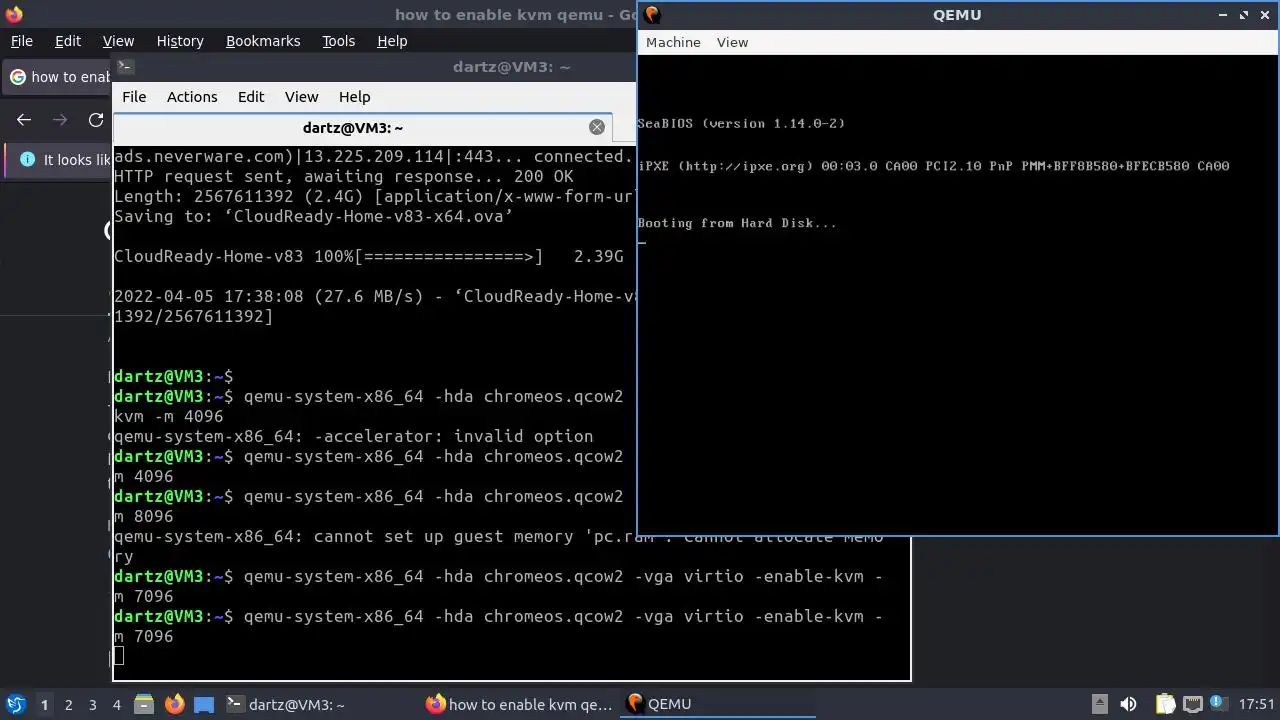The image size is (1280, 720).
Task: Open the terminal's Help menu
Action: pyautogui.click(x=355, y=97)
